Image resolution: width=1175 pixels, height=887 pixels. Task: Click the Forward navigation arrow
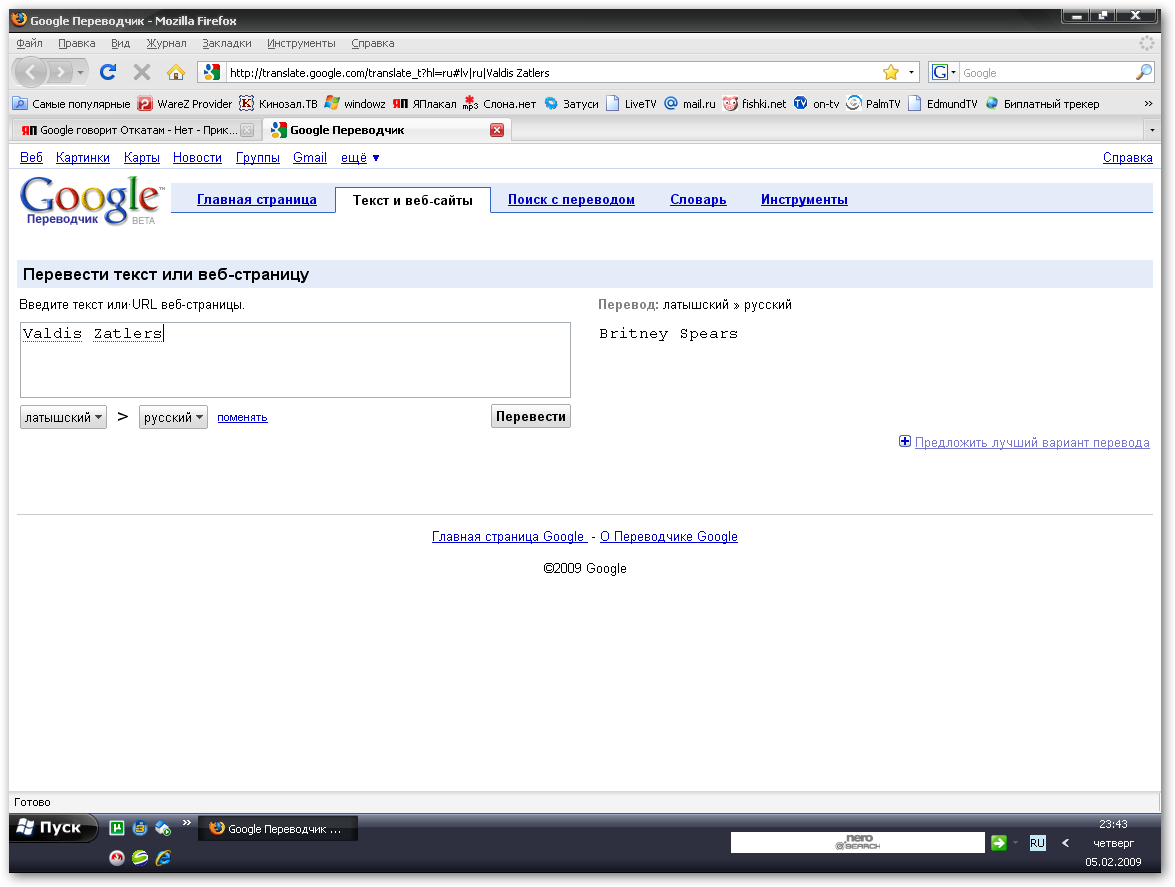click(60, 73)
